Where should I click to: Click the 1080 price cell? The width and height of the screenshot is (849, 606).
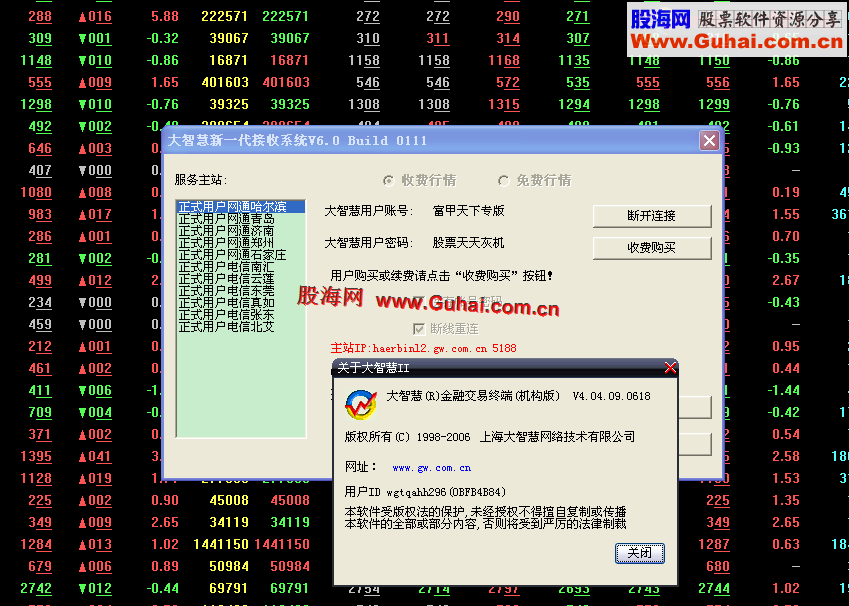coord(36,192)
